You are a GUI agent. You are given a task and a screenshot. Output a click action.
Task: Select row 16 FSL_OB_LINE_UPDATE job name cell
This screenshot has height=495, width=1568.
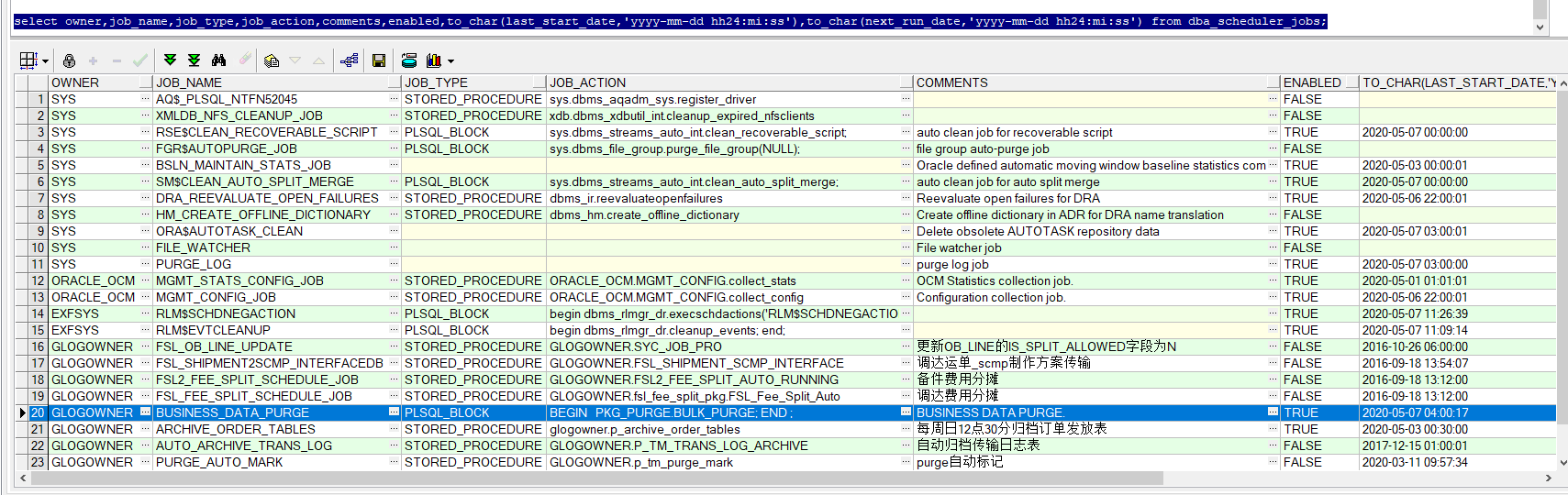(266, 346)
